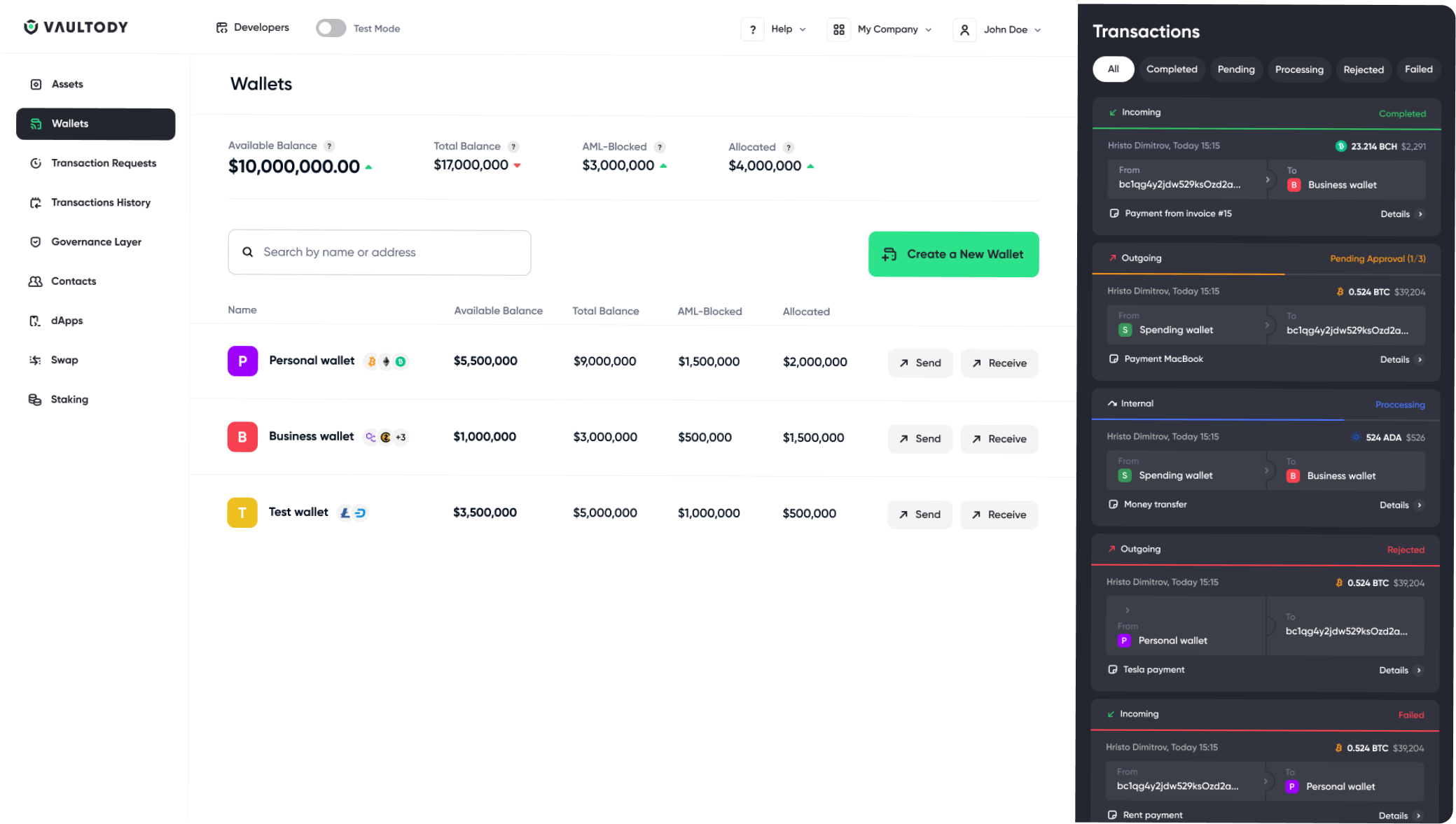Click Allocated help tooltip icon
This screenshot has width=1456, height=824.
click(x=789, y=147)
